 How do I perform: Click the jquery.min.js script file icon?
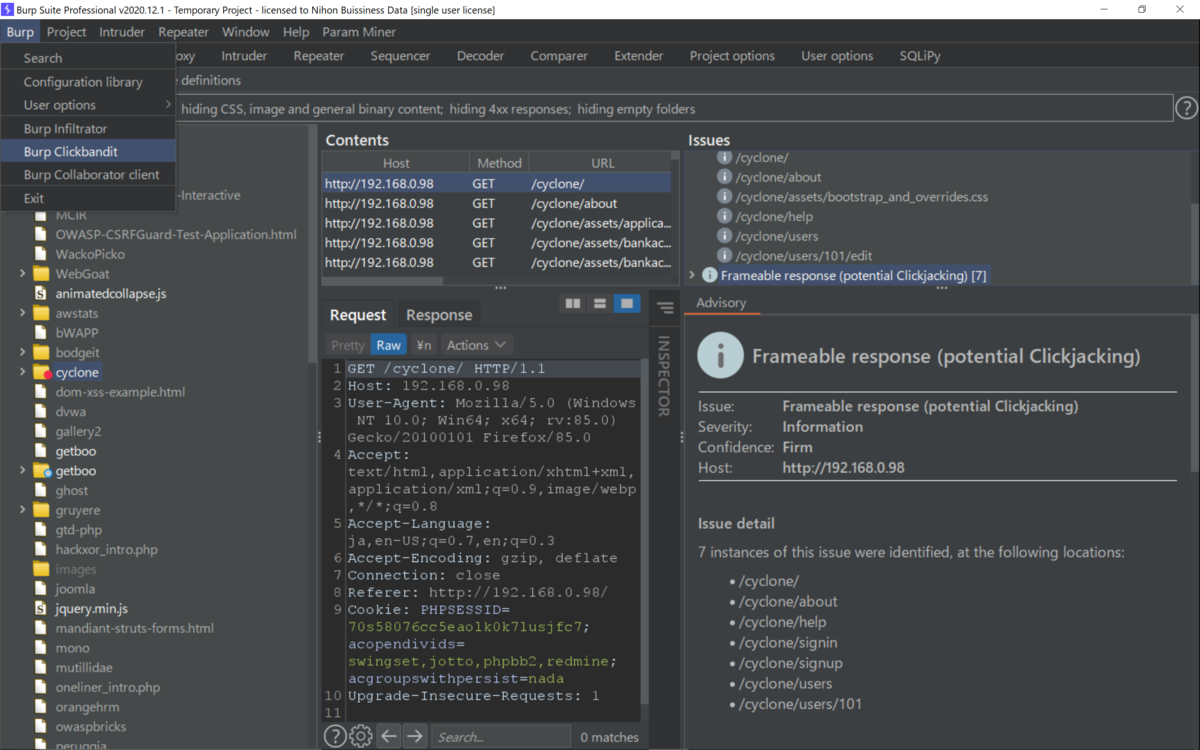(x=41, y=608)
